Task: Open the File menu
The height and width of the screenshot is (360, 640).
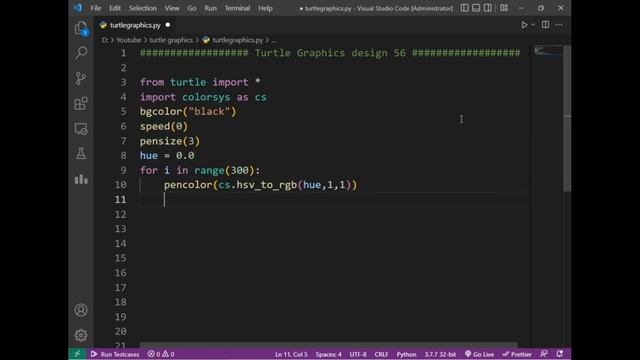Action: [96, 8]
